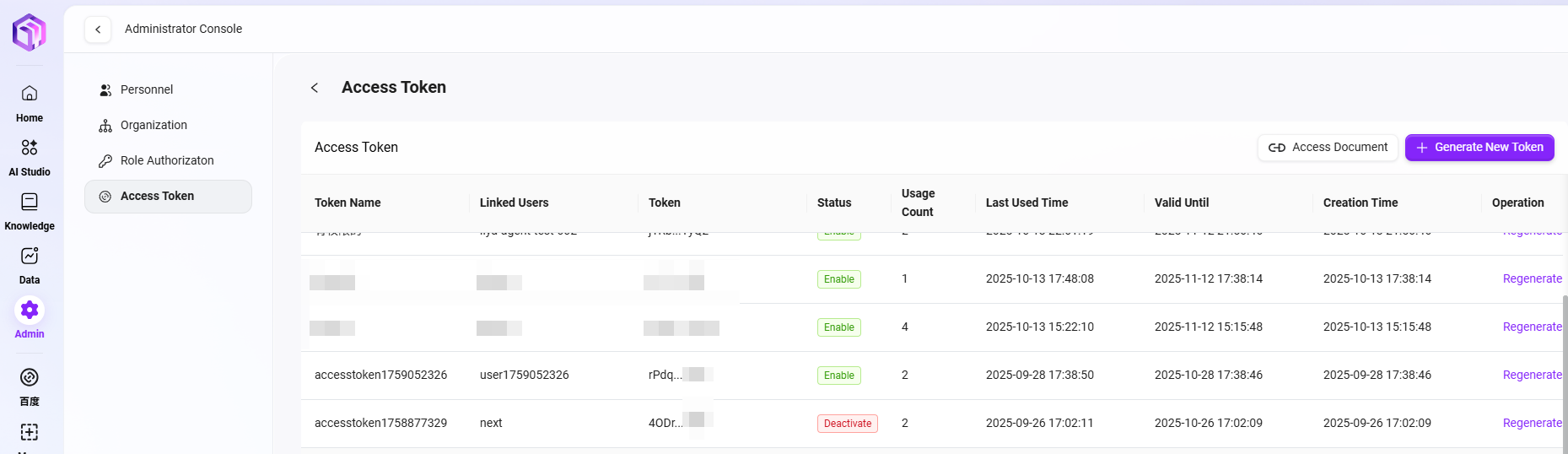Go to the Knowledge section
This screenshot has width=1568, height=454.
(x=30, y=202)
